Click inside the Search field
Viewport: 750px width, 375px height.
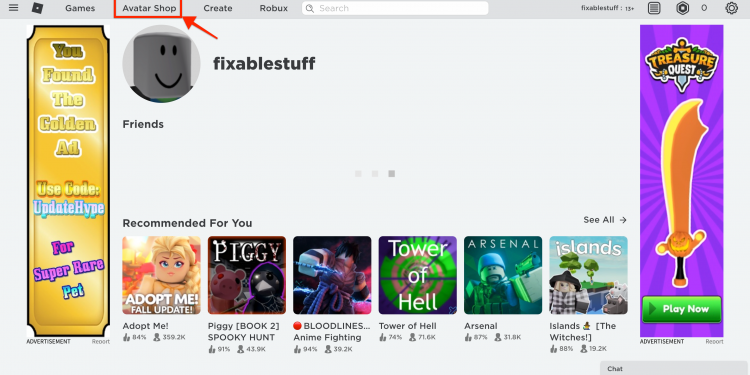[395, 8]
